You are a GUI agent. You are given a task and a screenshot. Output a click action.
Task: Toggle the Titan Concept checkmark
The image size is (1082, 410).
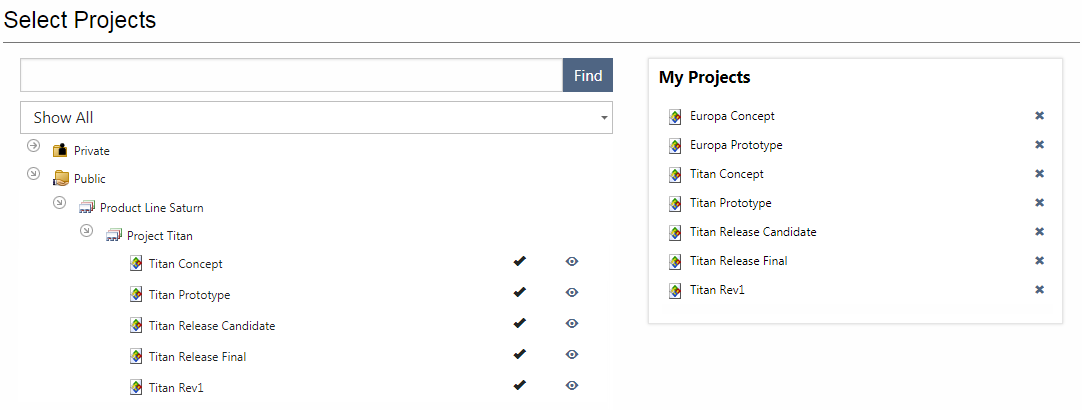519,262
